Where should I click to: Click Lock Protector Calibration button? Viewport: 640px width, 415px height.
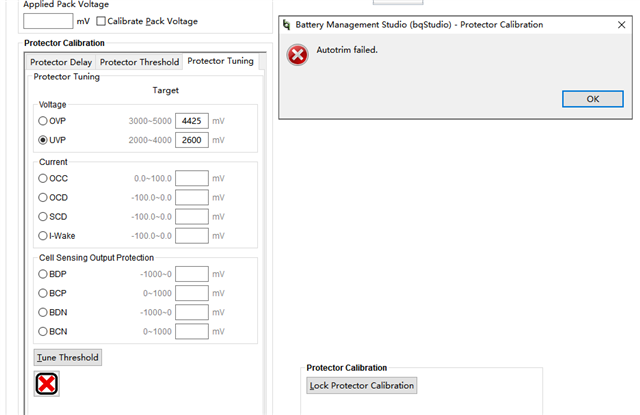coord(362,386)
